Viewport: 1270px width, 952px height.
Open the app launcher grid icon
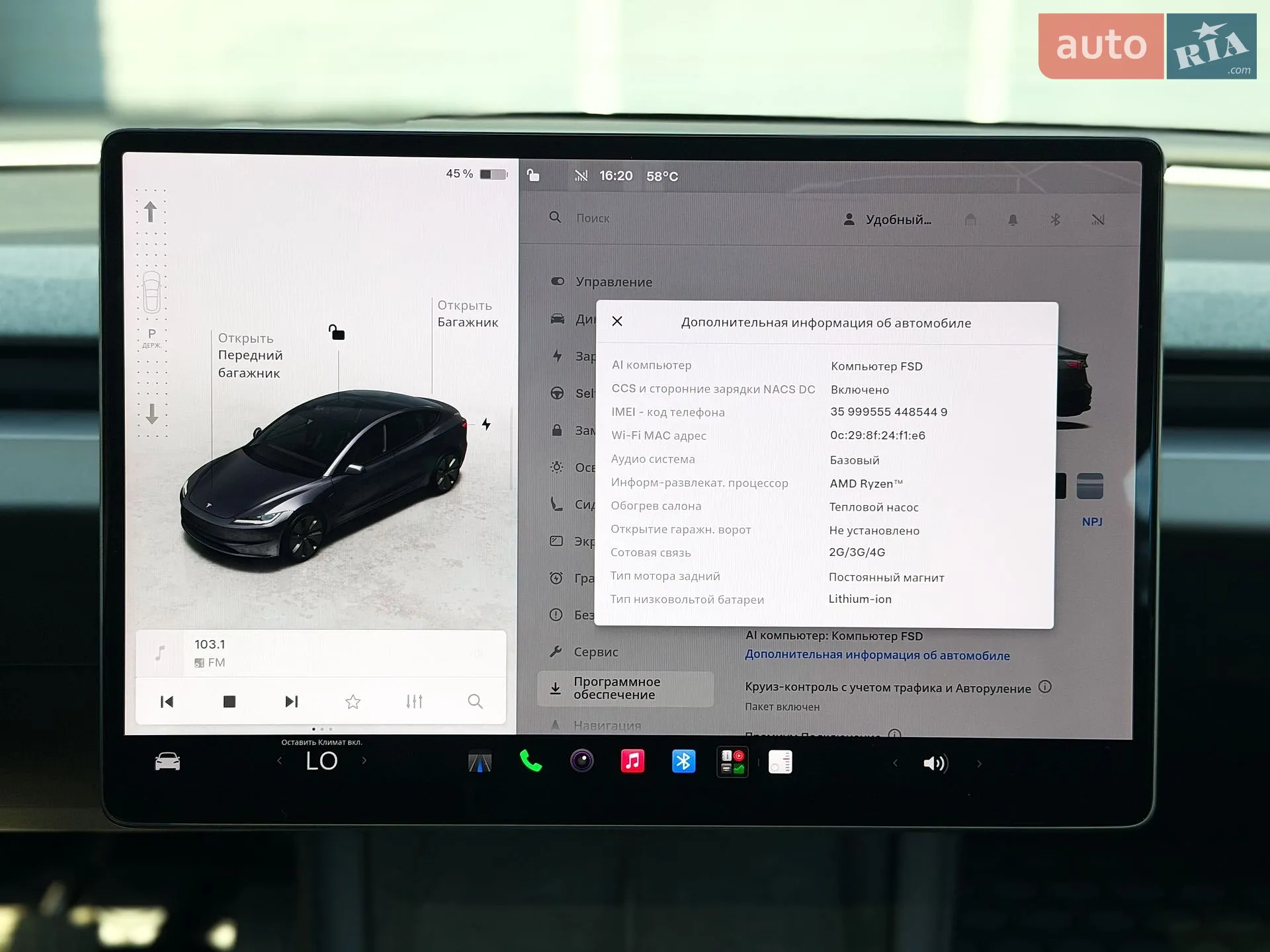pos(733,762)
